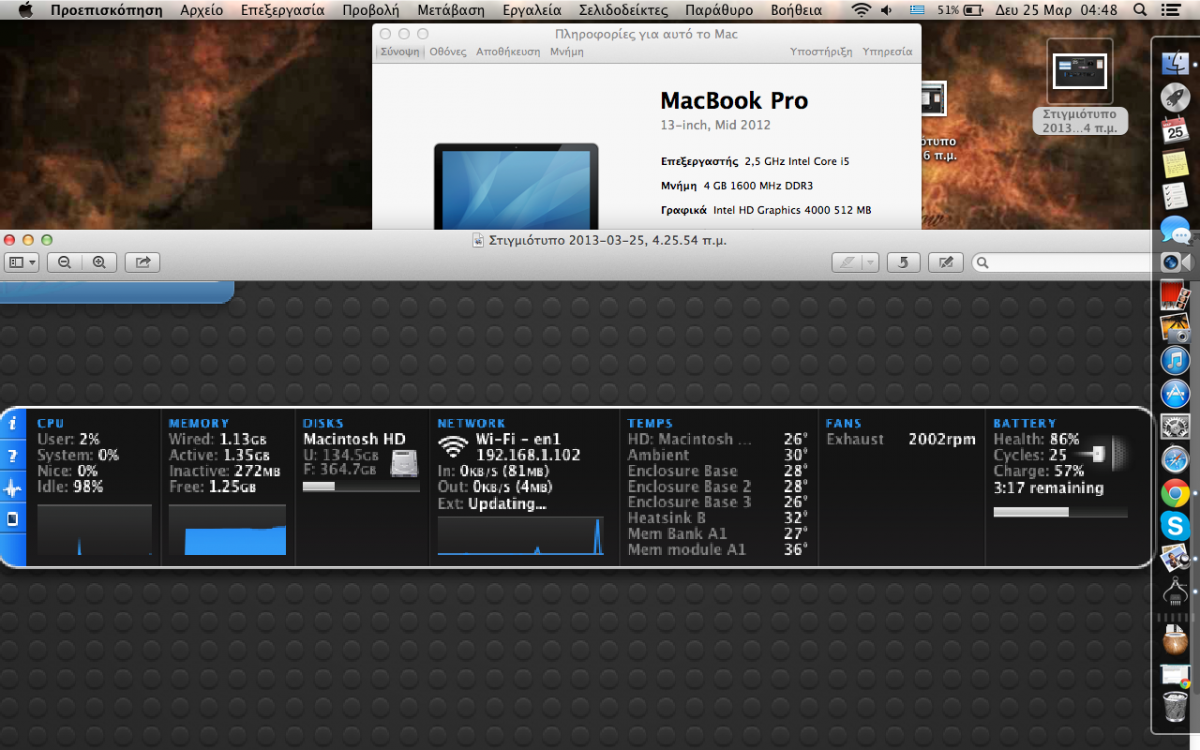Open the Μετάβαση menu
Viewport: 1200px width, 750px height.
[451, 10]
